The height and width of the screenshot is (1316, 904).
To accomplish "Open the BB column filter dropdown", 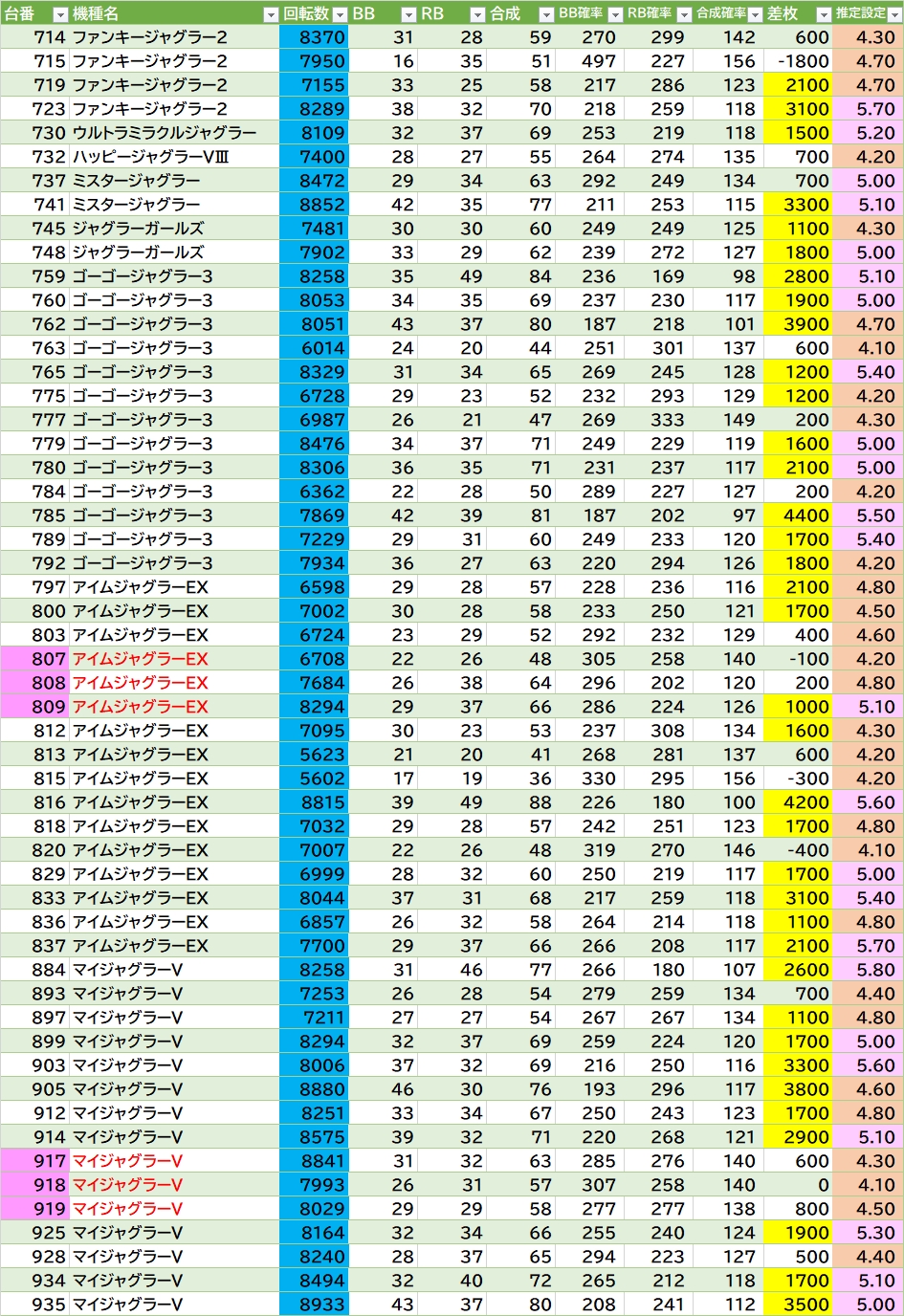I will (x=408, y=14).
